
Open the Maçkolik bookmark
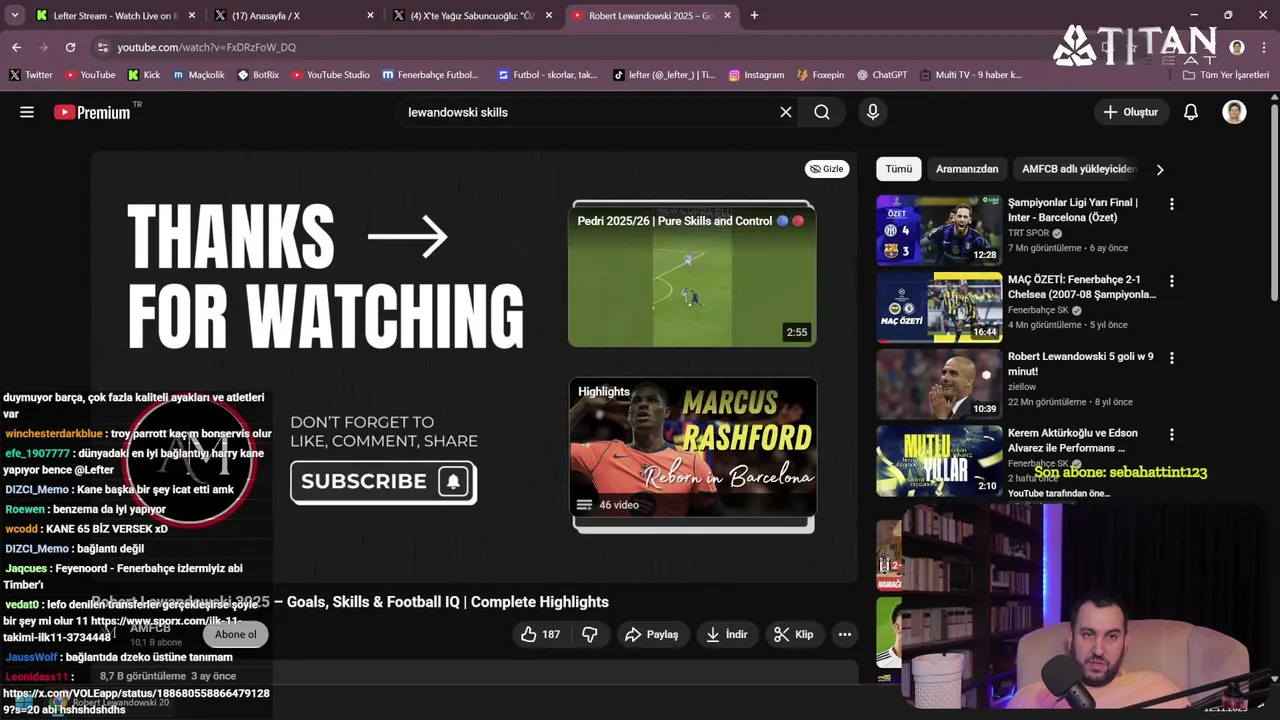pyautogui.click(x=198, y=75)
